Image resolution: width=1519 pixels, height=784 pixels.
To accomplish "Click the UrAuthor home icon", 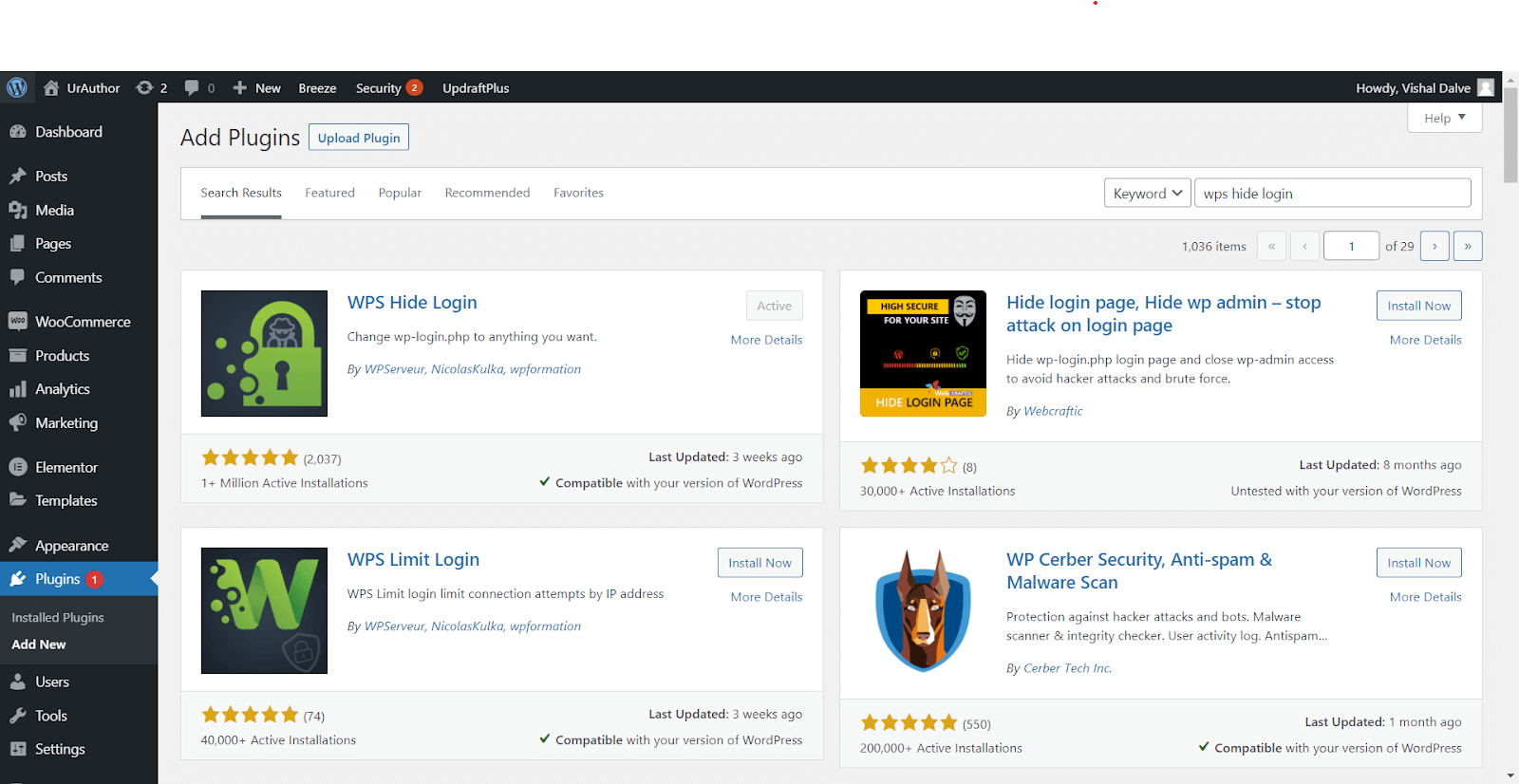I will pyautogui.click(x=51, y=87).
